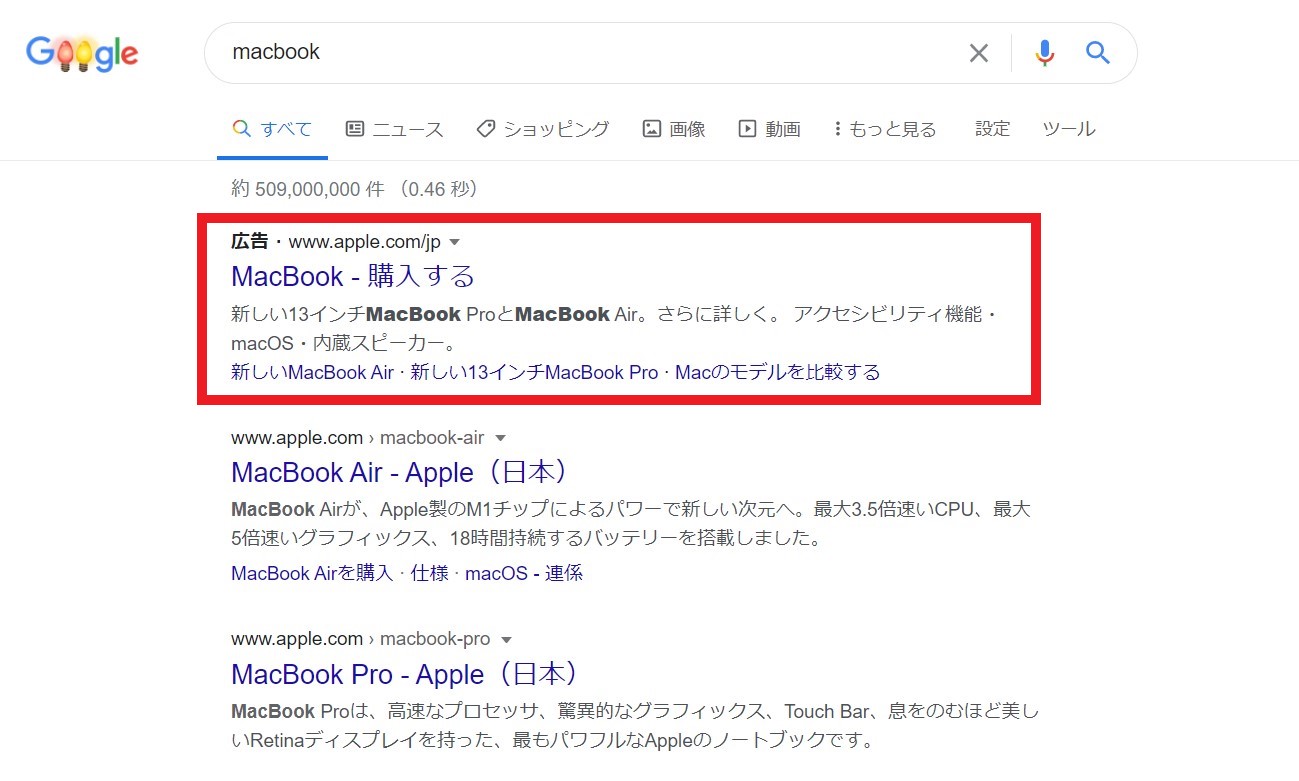Screen dimensions: 1299x781
Task: Open 設定 search settings
Action: pos(993,129)
